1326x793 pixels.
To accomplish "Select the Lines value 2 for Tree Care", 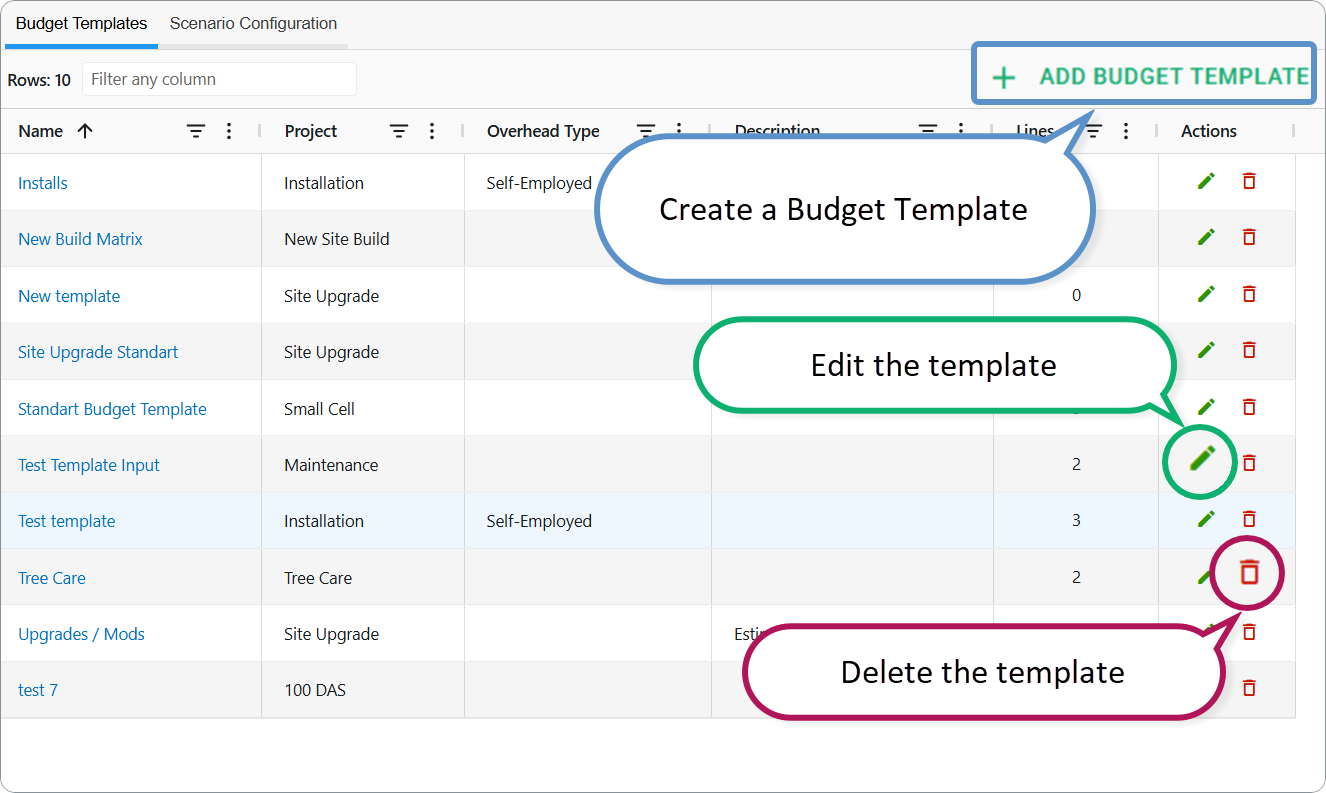I will (x=1076, y=577).
